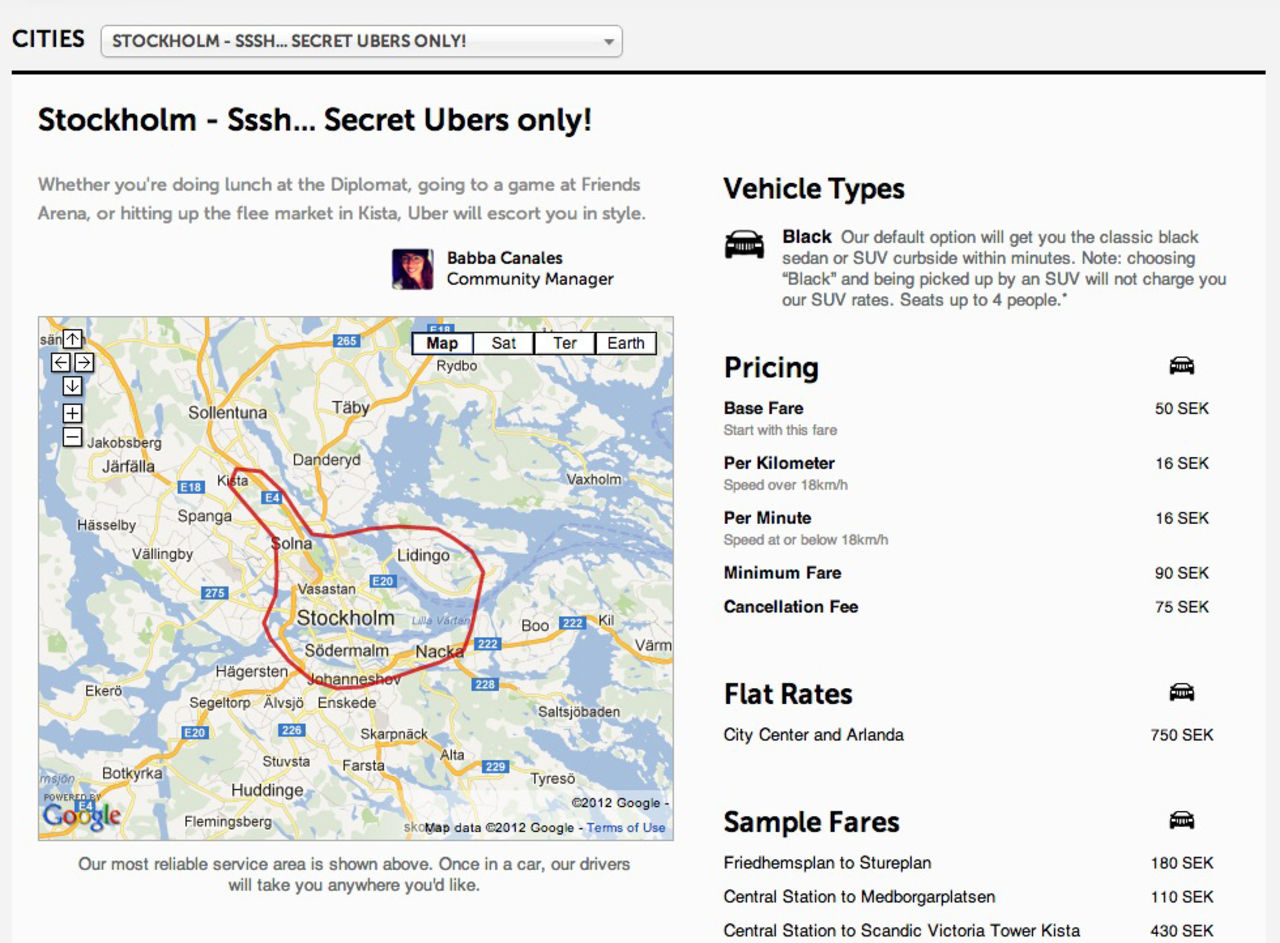This screenshot has height=943, width=1280.
Task: Open the CITIES selector dropdown
Action: 360,41
